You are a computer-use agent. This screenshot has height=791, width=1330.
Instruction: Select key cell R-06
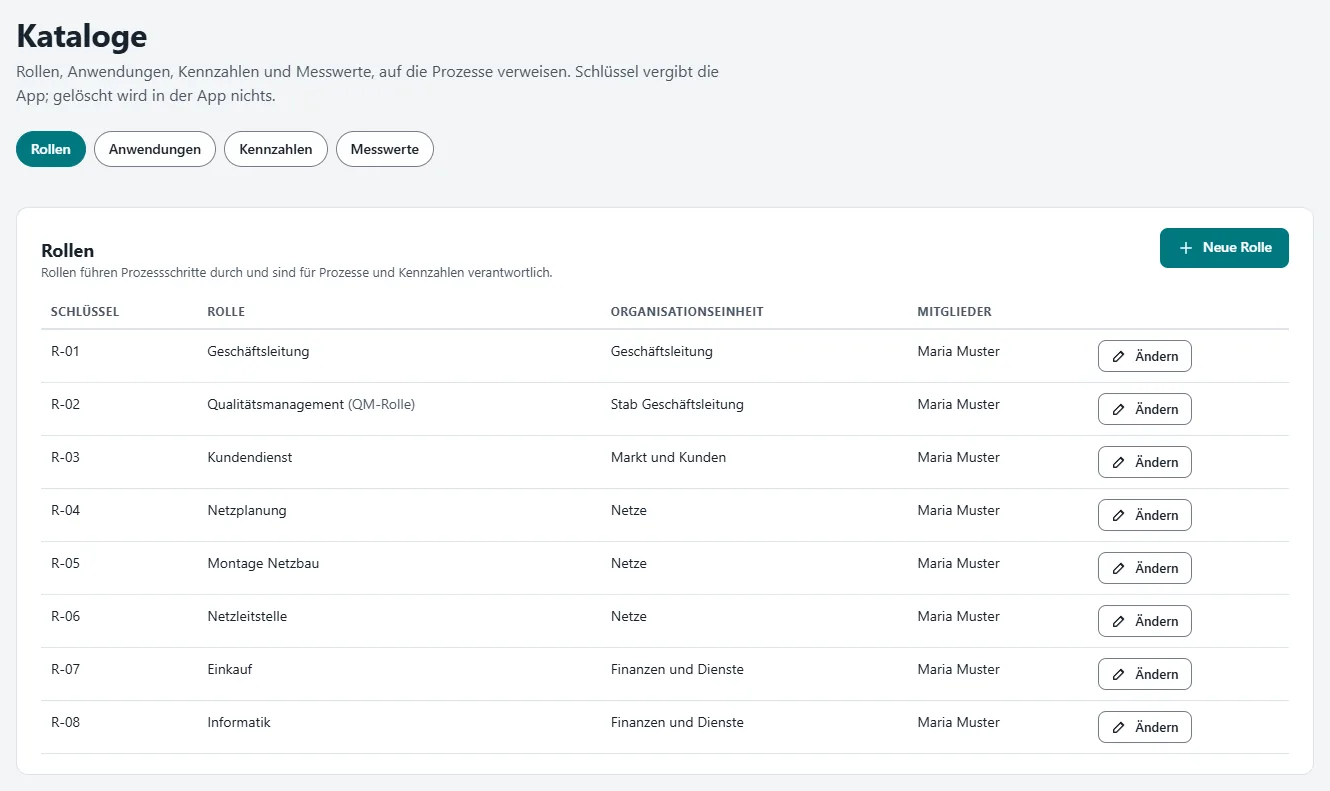(x=65, y=616)
